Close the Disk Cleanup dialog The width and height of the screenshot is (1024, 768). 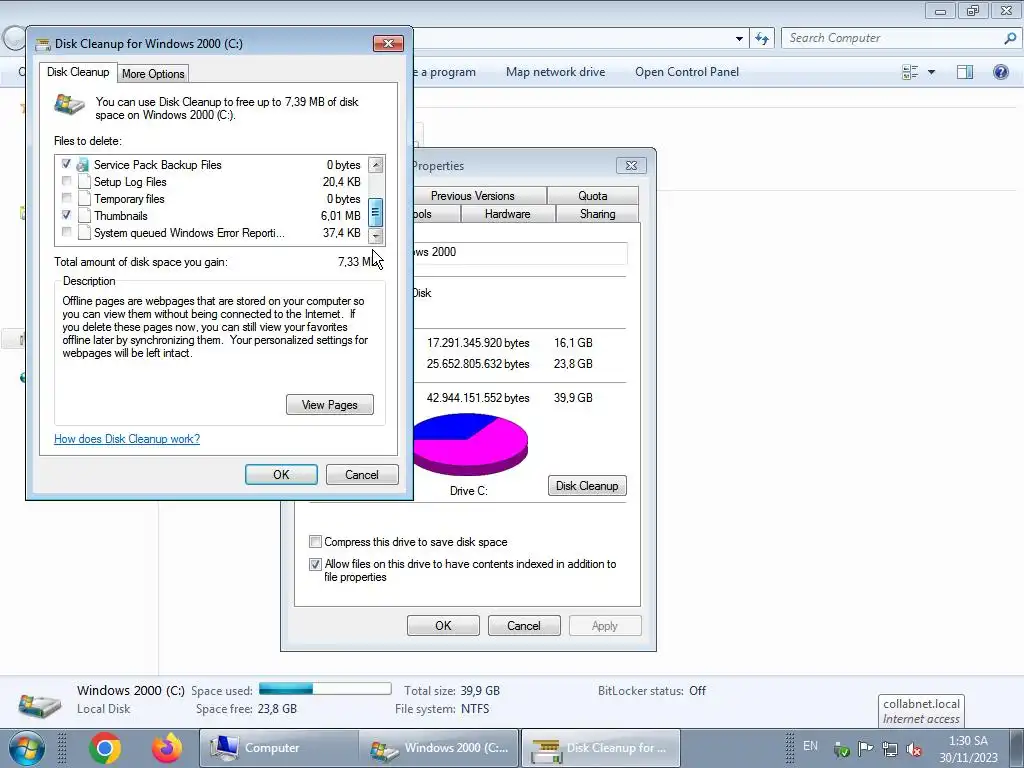coord(389,44)
